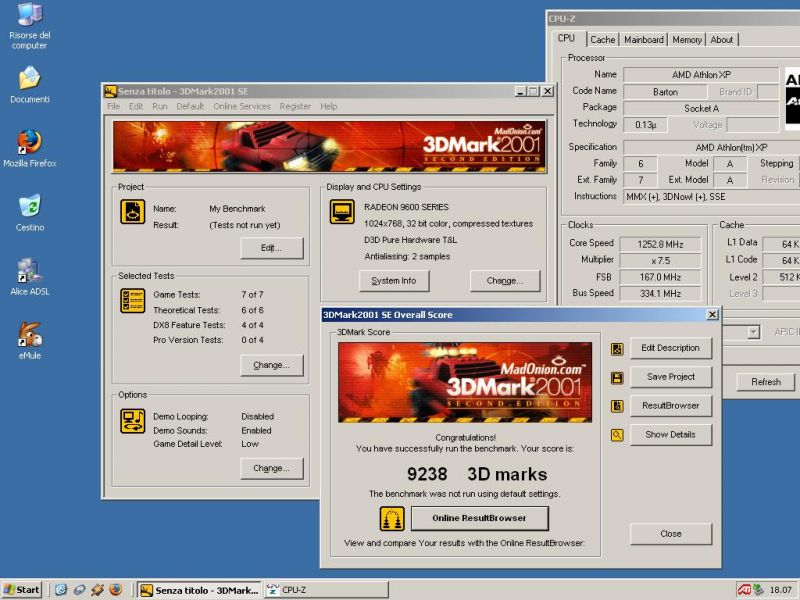Open the Default menu in 3DMark2001
Image resolution: width=800 pixels, height=600 pixels.
coord(190,106)
